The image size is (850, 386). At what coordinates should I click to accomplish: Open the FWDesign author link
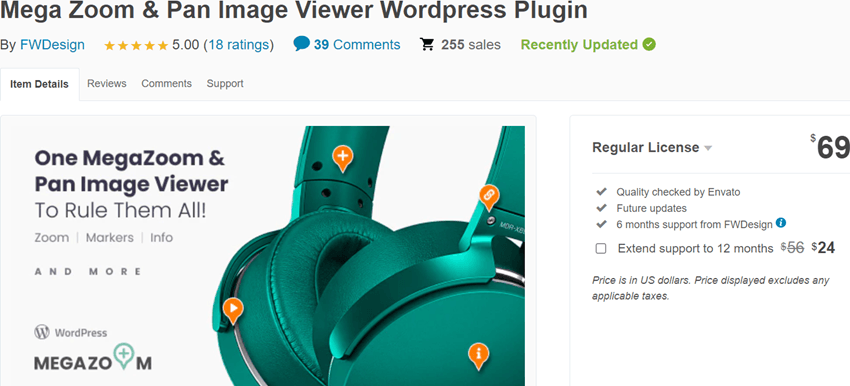pos(52,44)
